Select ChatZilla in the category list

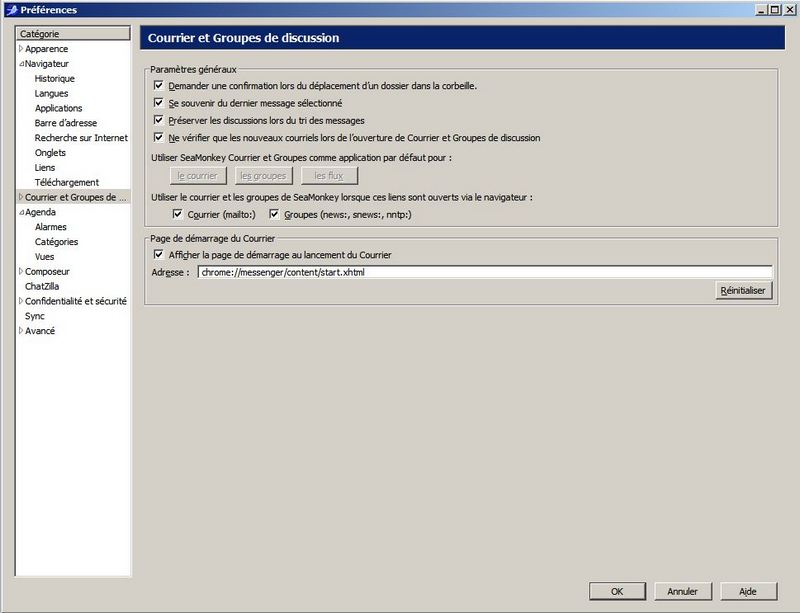tap(44, 286)
